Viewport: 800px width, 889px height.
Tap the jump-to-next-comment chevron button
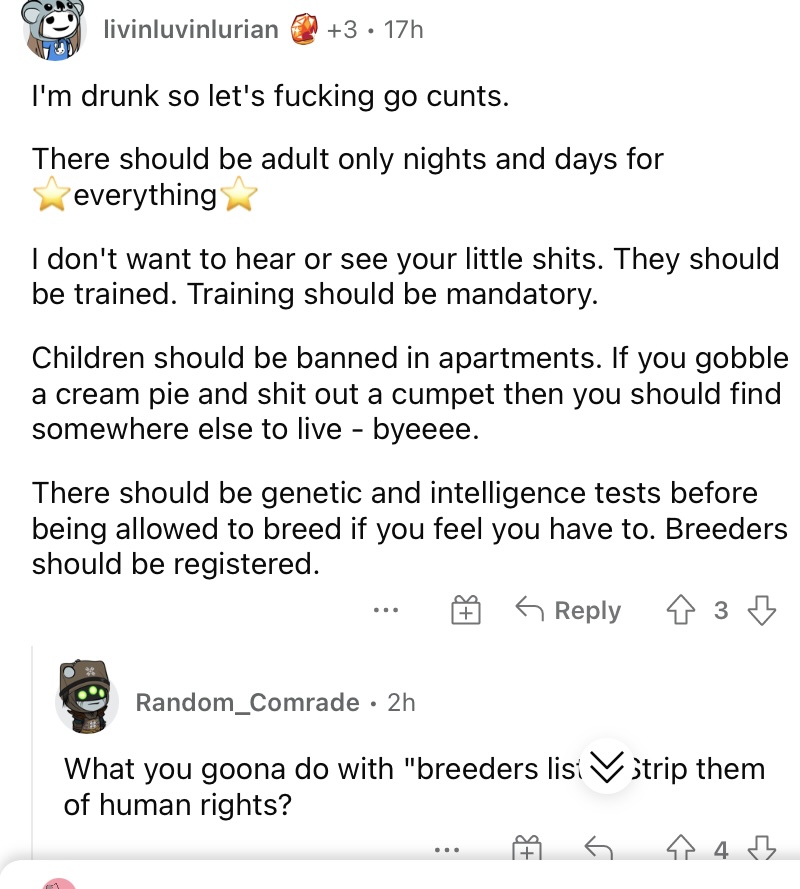pos(607,765)
